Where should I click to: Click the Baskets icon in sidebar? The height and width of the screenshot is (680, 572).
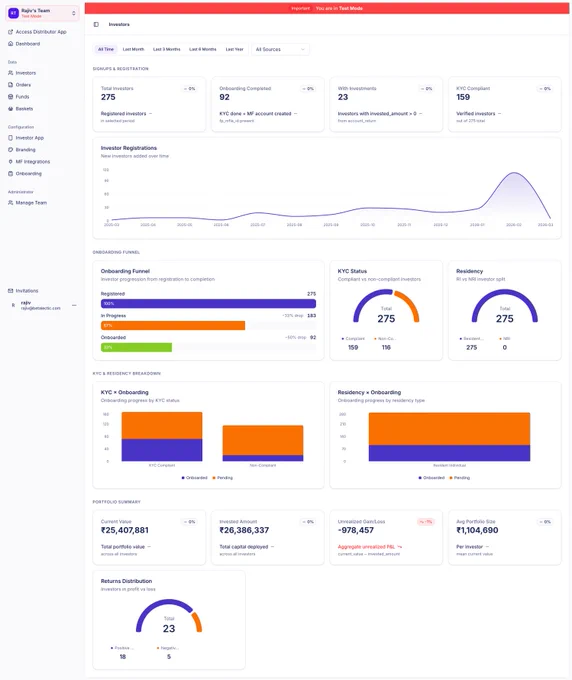click(10, 109)
